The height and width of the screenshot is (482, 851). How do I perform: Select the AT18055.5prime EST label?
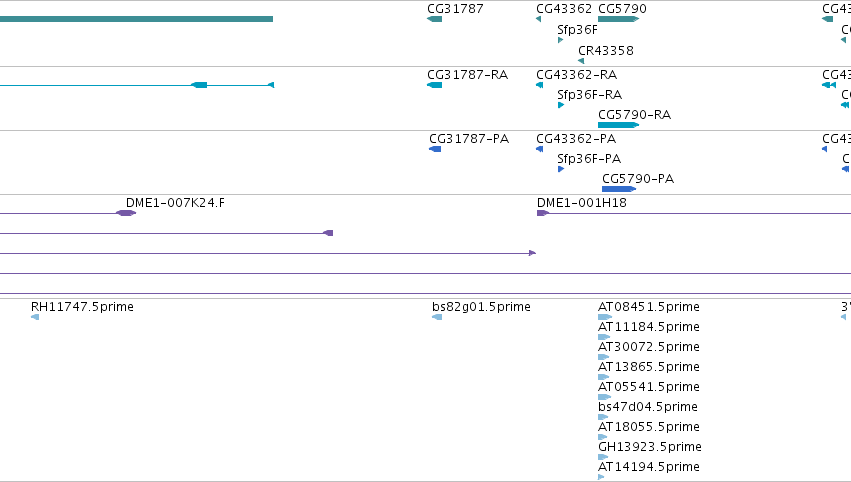tap(649, 427)
